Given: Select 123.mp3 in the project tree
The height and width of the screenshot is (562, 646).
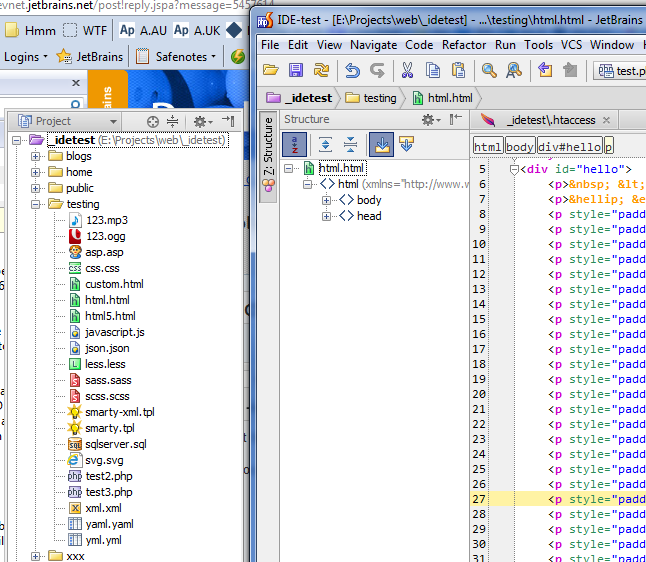Looking at the screenshot, I should click(x=106, y=220).
